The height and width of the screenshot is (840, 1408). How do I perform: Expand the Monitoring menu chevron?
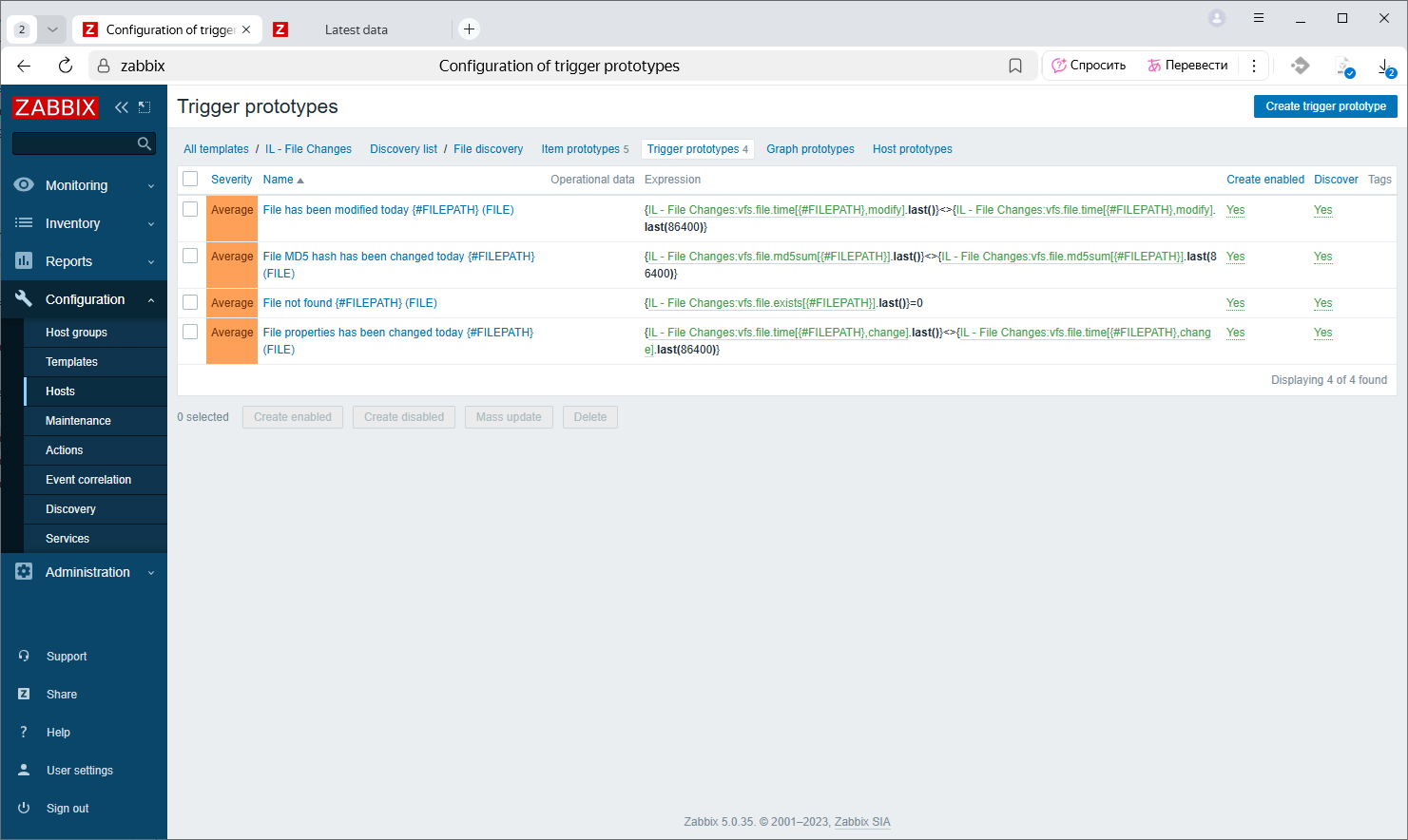click(151, 186)
